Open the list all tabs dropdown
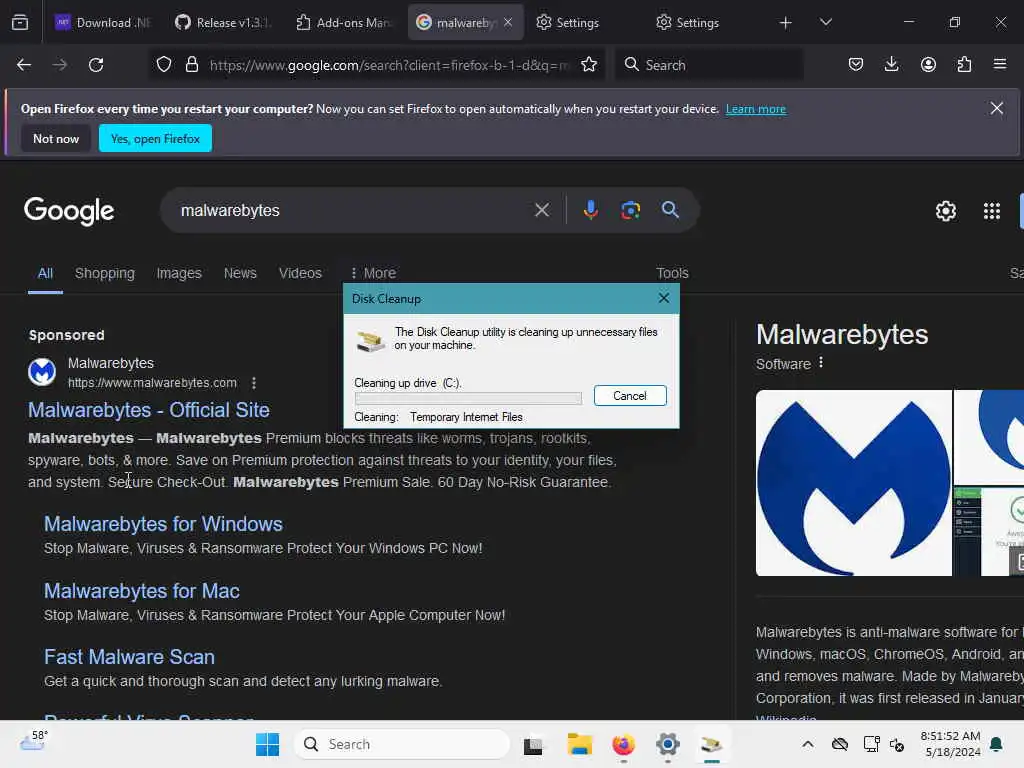Viewport: 1024px width, 768px height. pos(825,22)
